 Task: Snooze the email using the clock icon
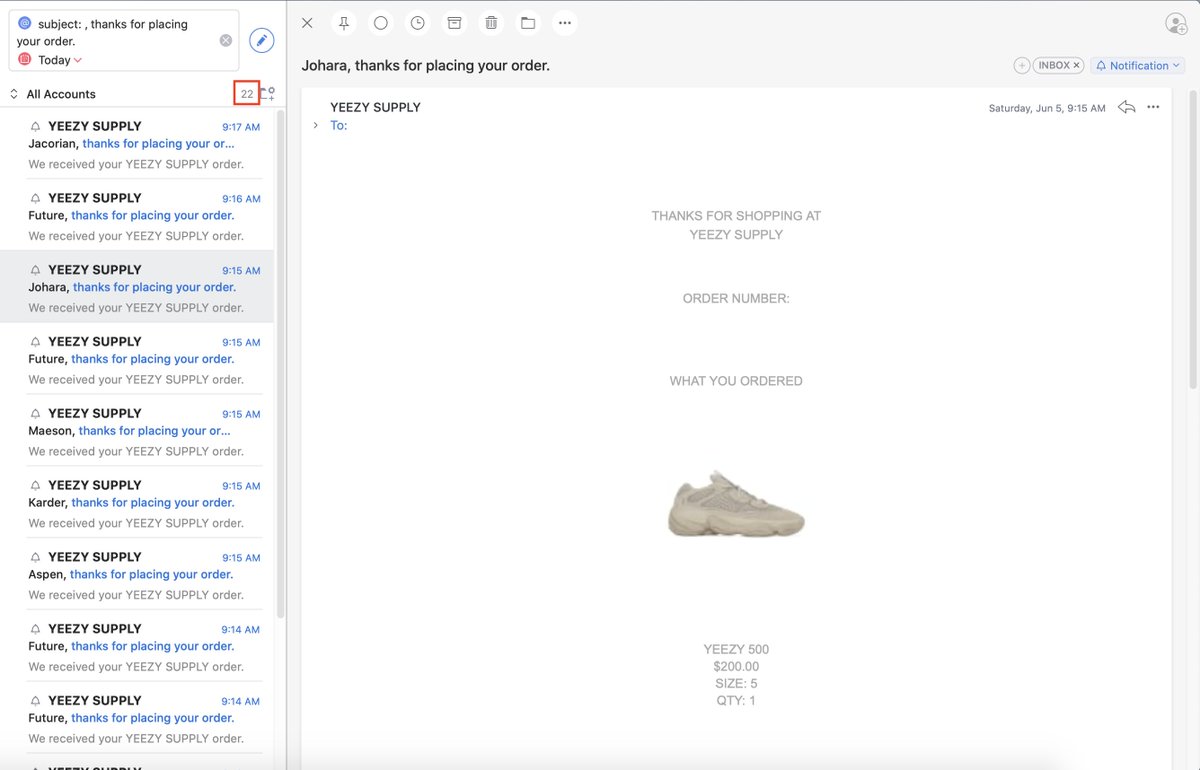418,23
